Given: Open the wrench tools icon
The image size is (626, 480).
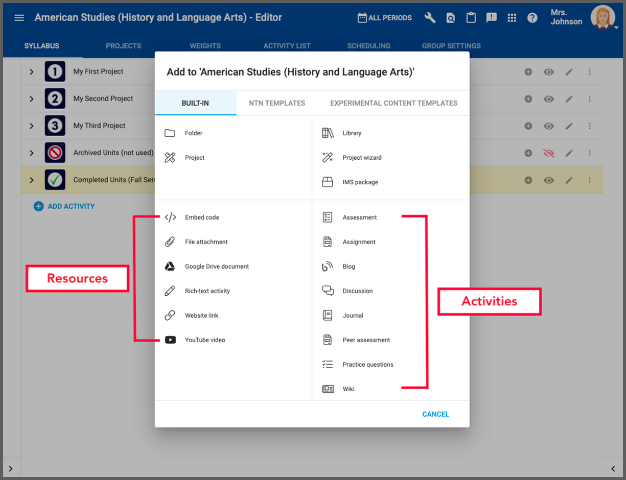Looking at the screenshot, I should tap(430, 18).
